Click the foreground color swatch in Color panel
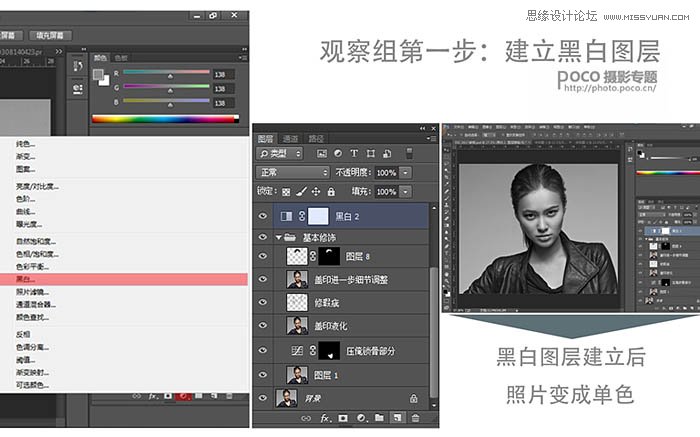The image size is (700, 437). tap(98, 75)
